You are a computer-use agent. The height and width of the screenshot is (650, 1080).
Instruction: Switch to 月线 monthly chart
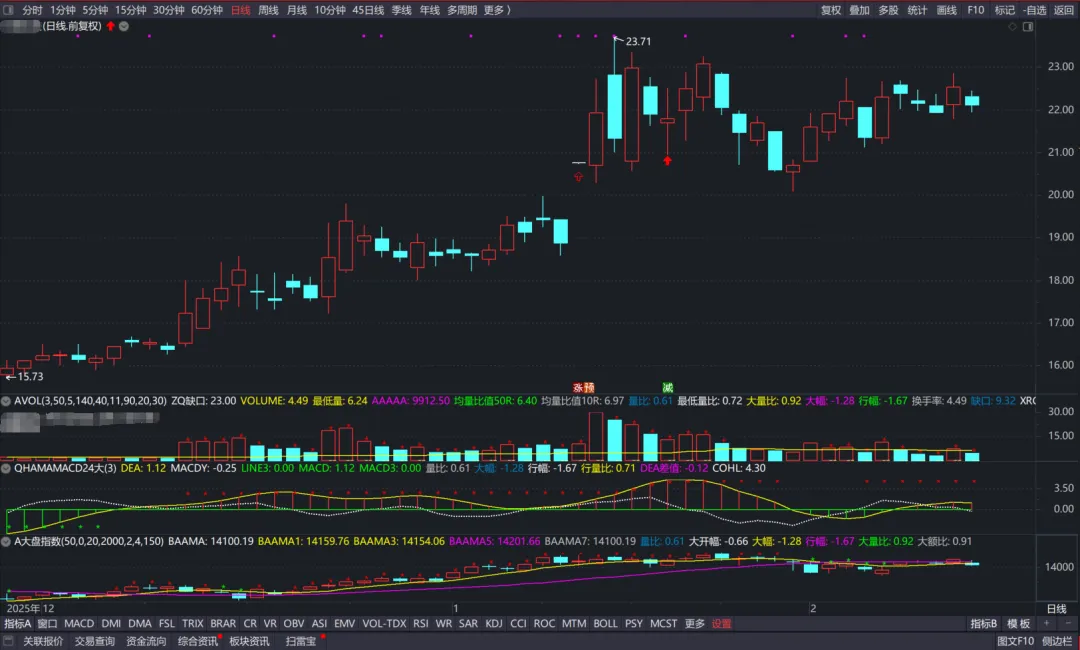click(x=296, y=10)
